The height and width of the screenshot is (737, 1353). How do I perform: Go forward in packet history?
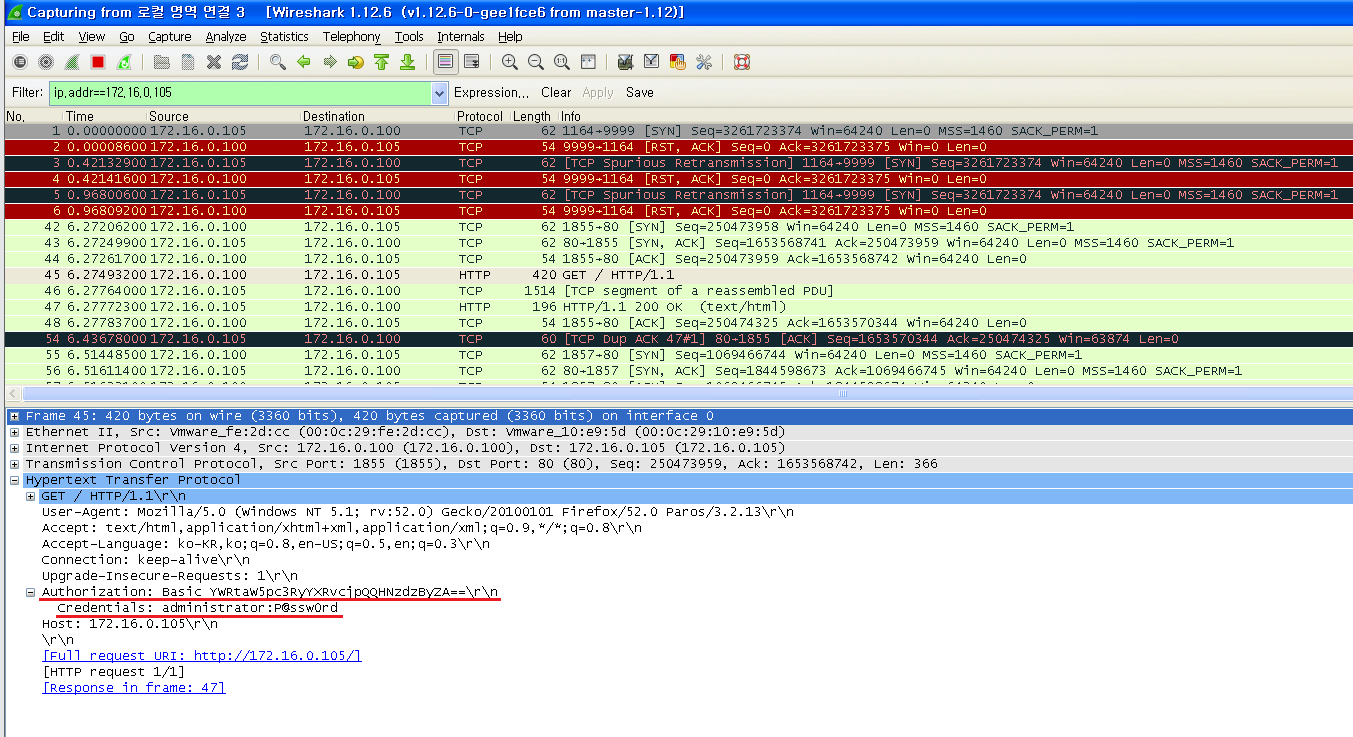click(x=330, y=62)
